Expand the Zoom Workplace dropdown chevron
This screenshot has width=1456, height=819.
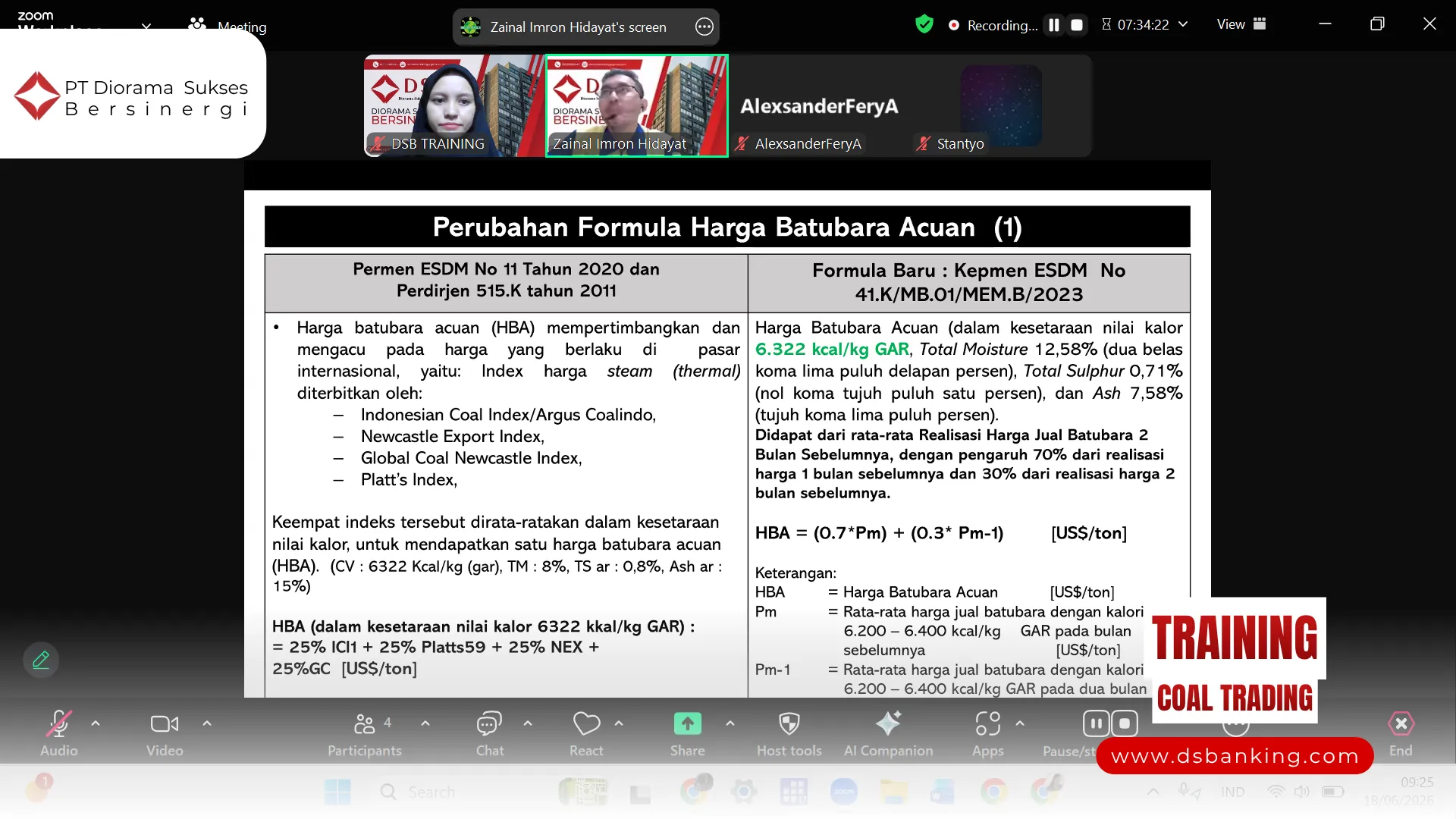coord(146,27)
